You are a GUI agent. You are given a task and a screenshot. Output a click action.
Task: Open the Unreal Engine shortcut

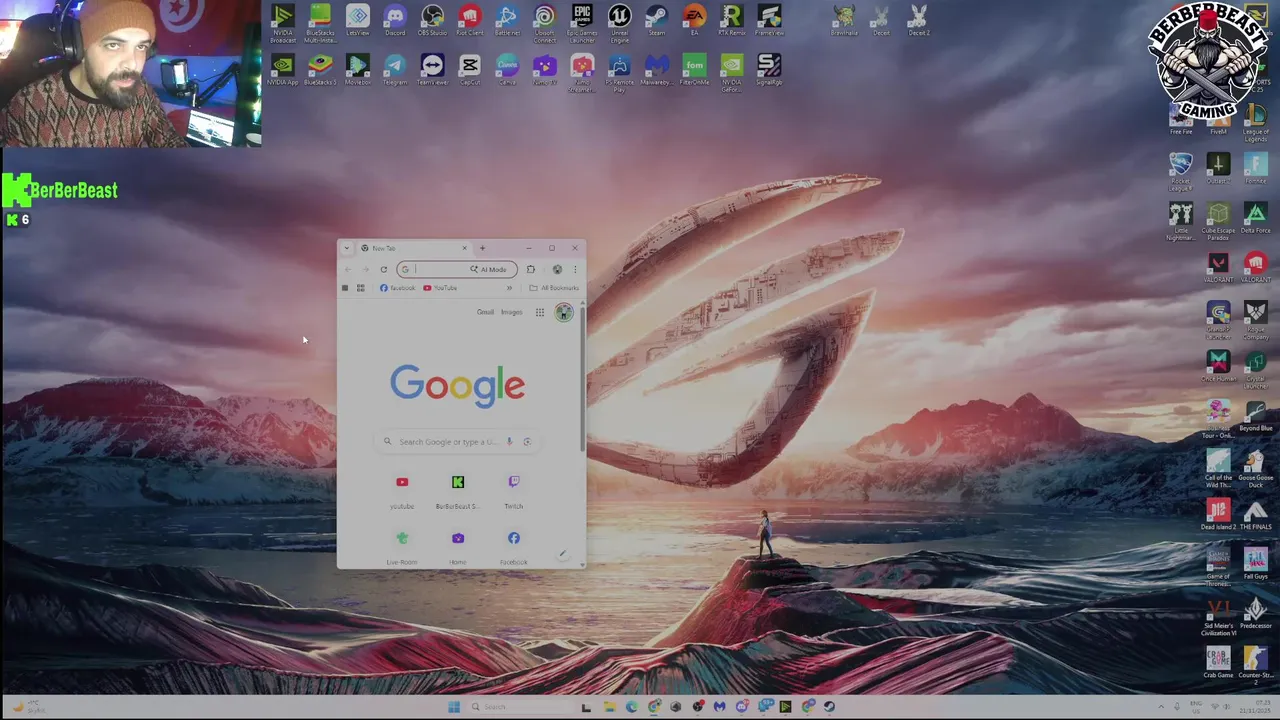pos(619,22)
